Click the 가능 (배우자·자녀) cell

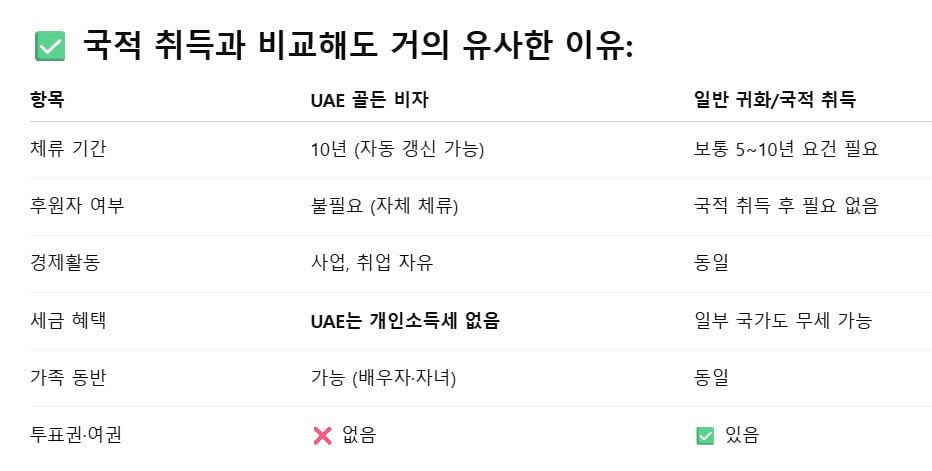(383, 378)
